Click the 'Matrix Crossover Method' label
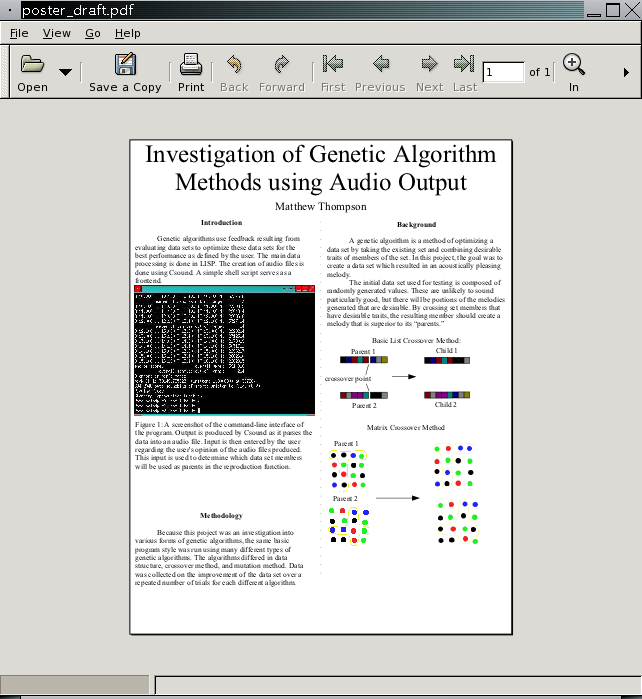The width and height of the screenshot is (642, 699). pos(405,427)
